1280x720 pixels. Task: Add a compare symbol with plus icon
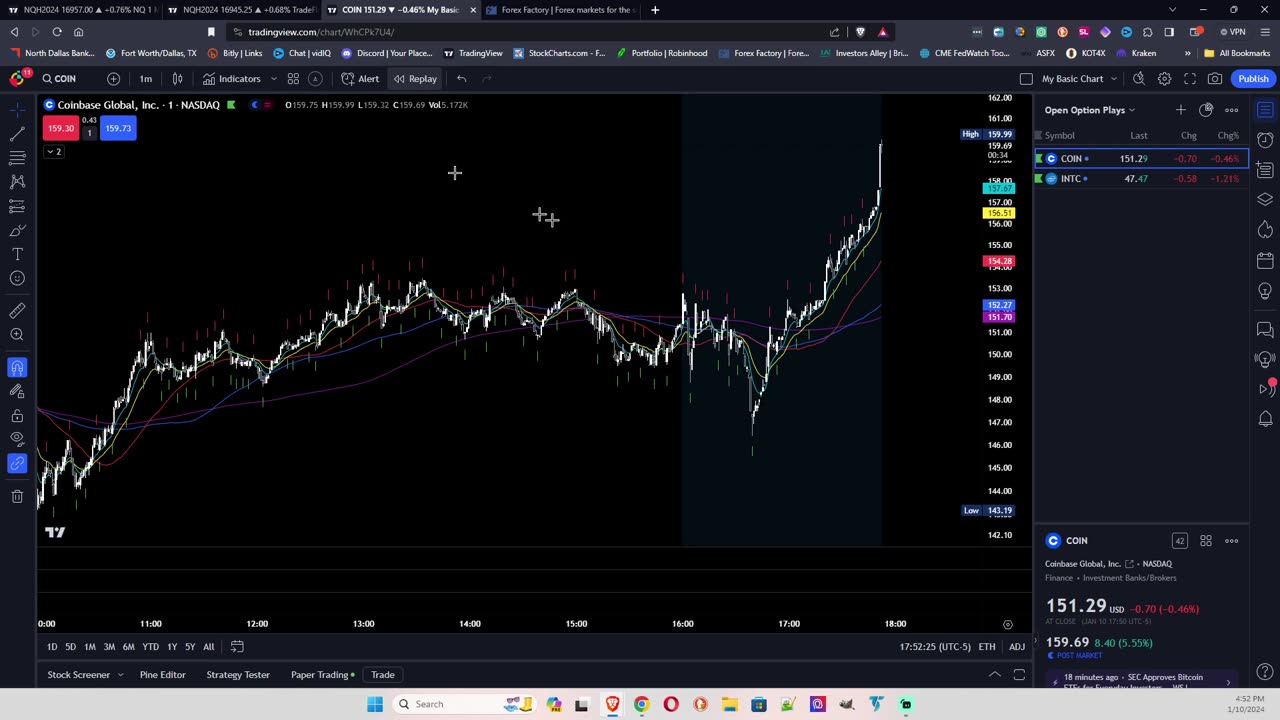[x=113, y=79]
